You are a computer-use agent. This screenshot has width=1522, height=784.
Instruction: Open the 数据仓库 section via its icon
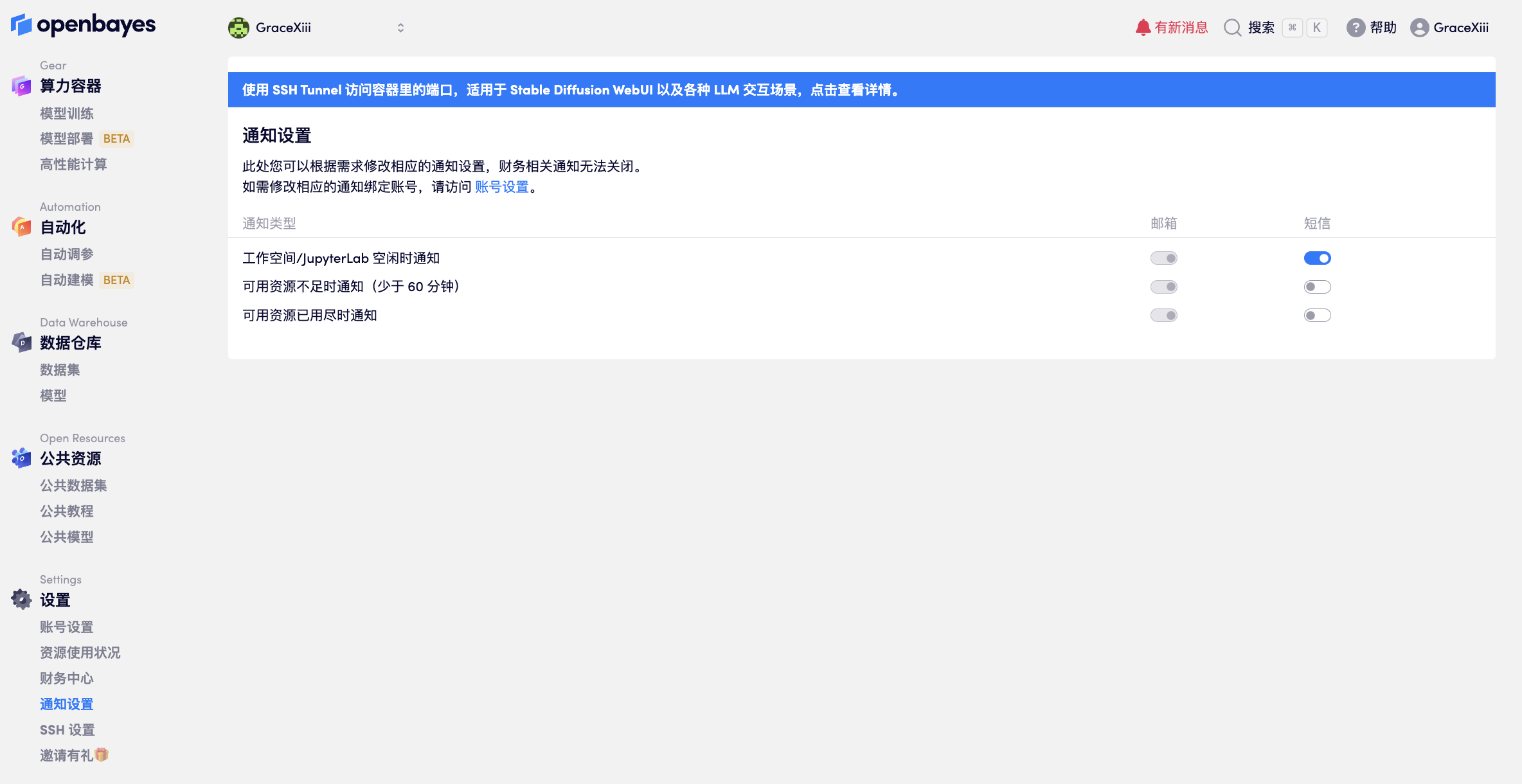[21, 343]
